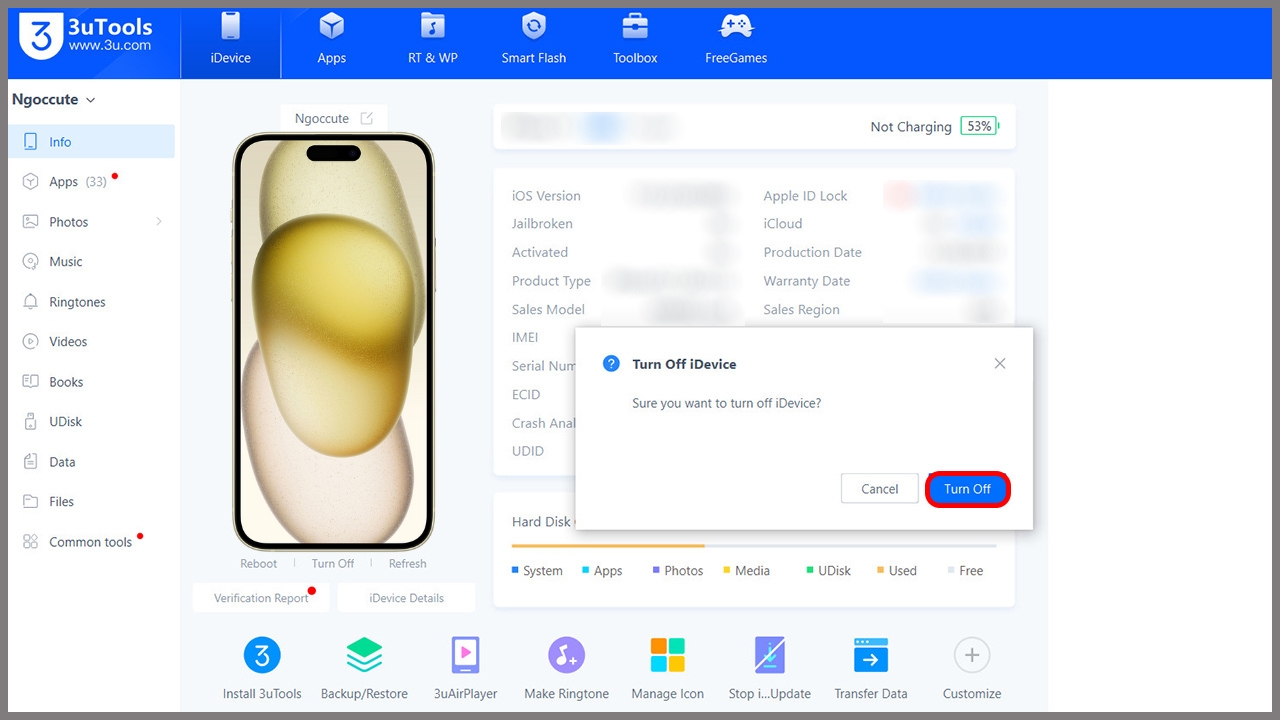Click the Make Ringtone icon
The image size is (1280, 720).
pyautogui.click(x=566, y=656)
